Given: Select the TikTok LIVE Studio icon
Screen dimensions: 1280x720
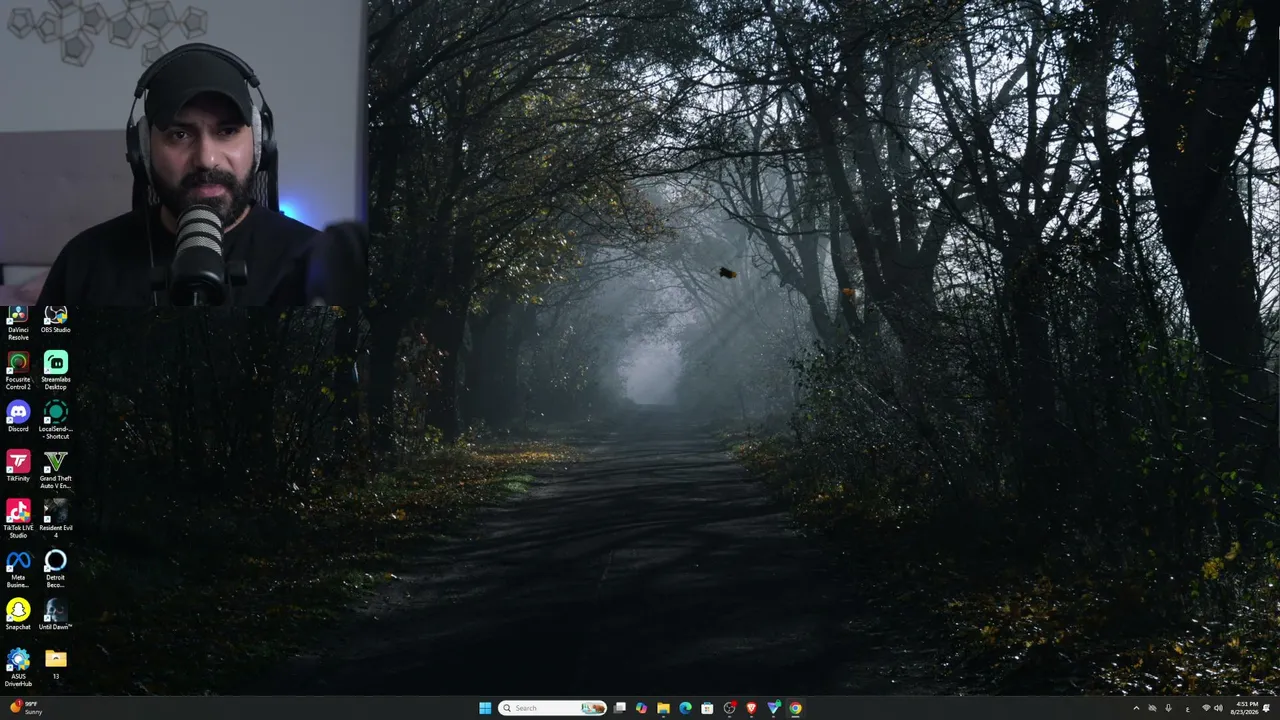Looking at the screenshot, I should point(18,519).
